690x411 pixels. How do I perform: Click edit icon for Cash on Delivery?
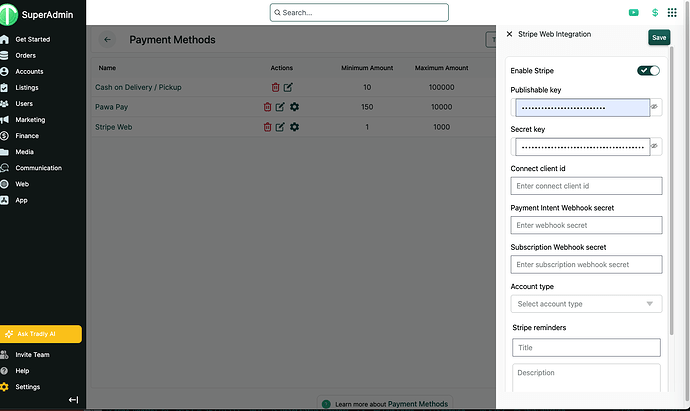pyautogui.click(x=288, y=87)
